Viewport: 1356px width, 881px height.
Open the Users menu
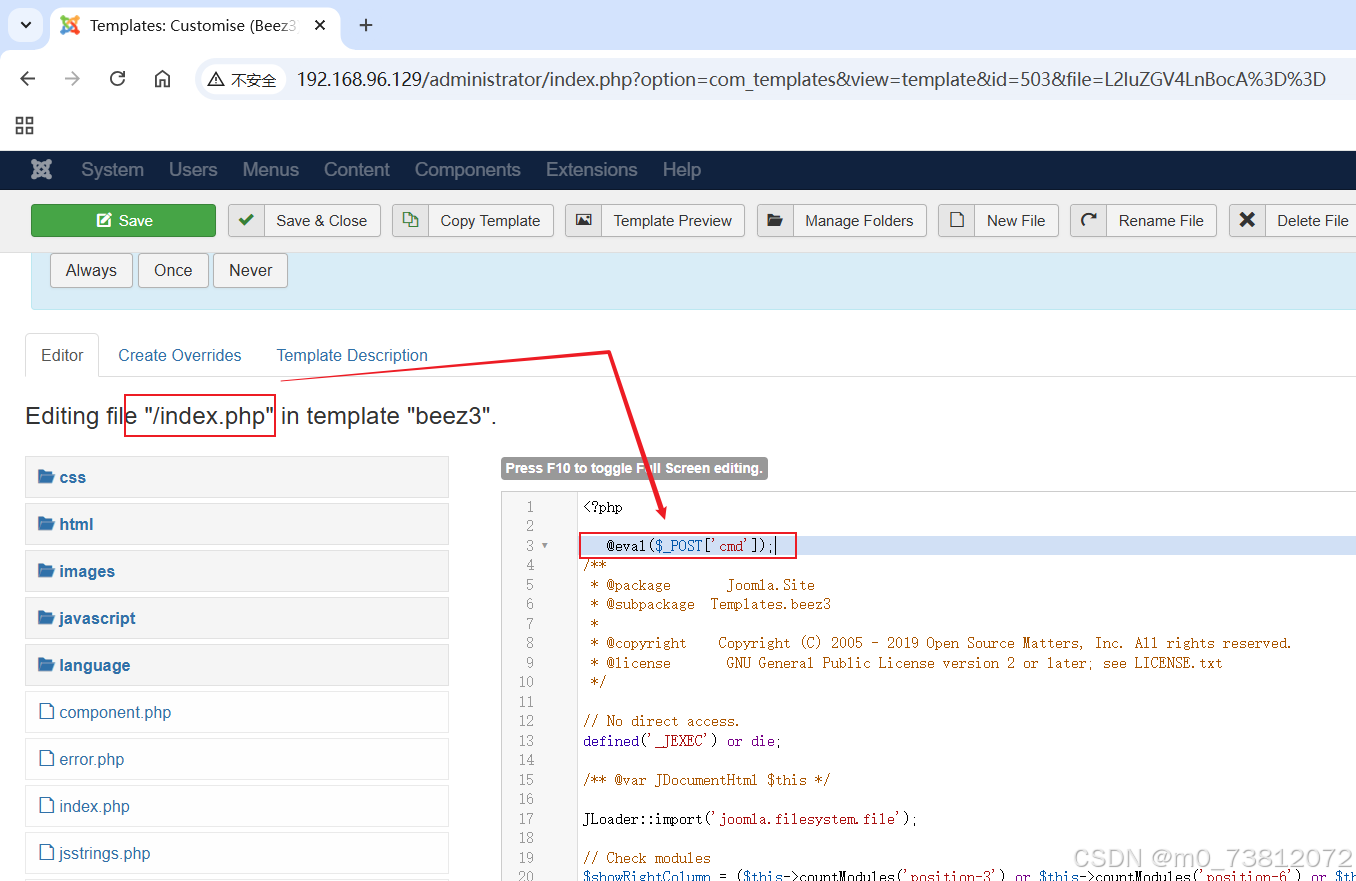click(193, 169)
